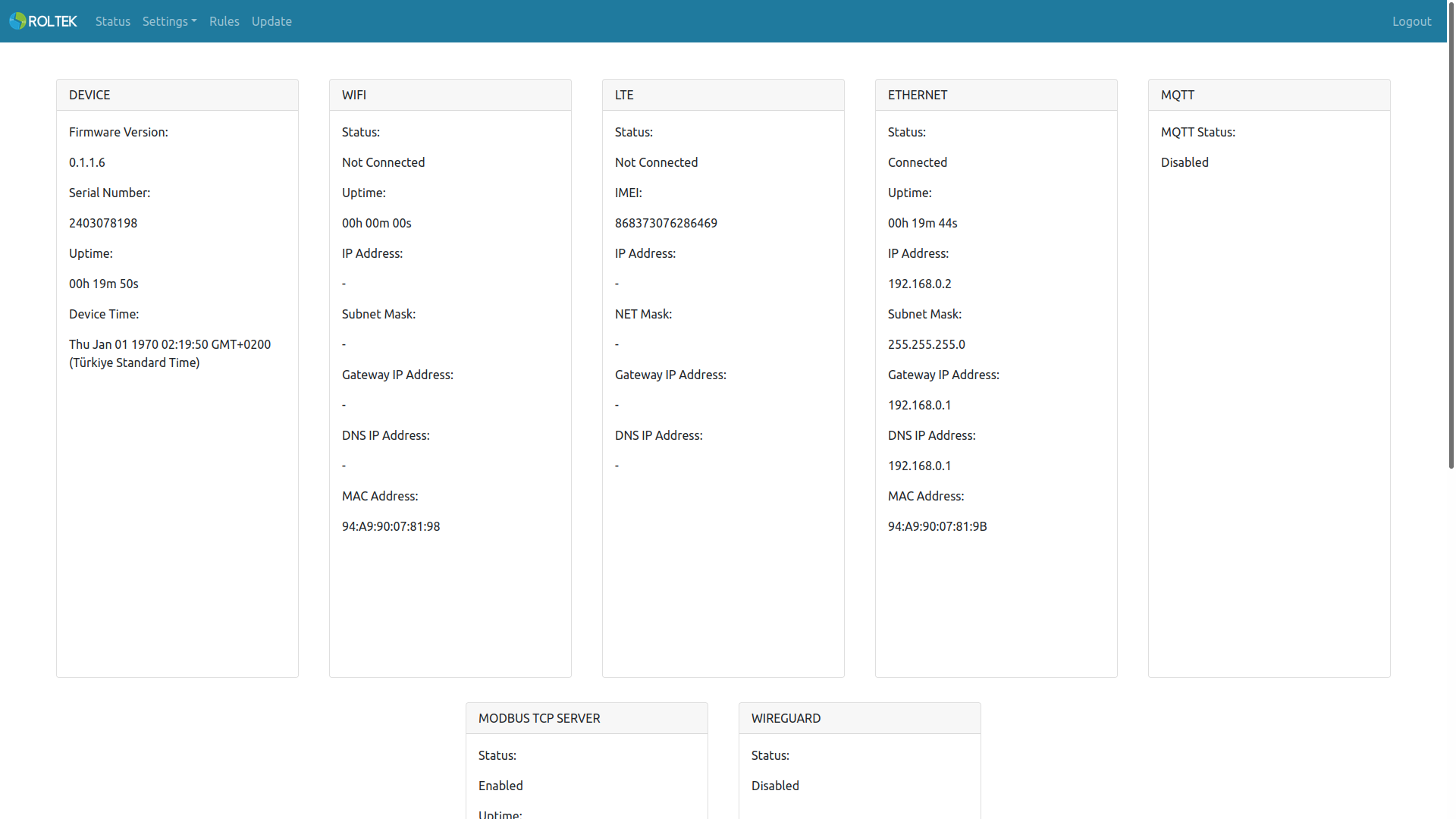The width and height of the screenshot is (1456, 819).
Task: Click the Roltek logo in the navbar
Action: tap(43, 21)
